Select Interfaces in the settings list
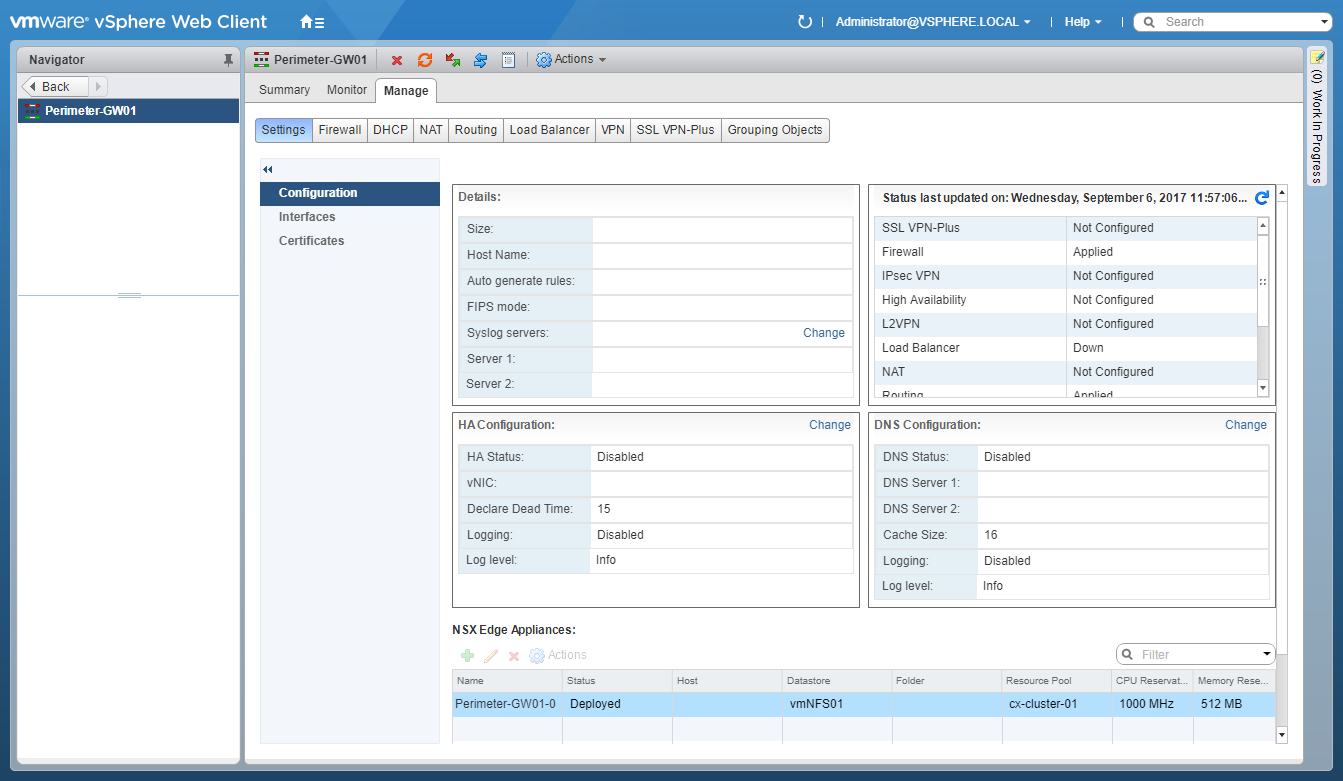Viewport: 1343px width, 781px height. [307, 217]
